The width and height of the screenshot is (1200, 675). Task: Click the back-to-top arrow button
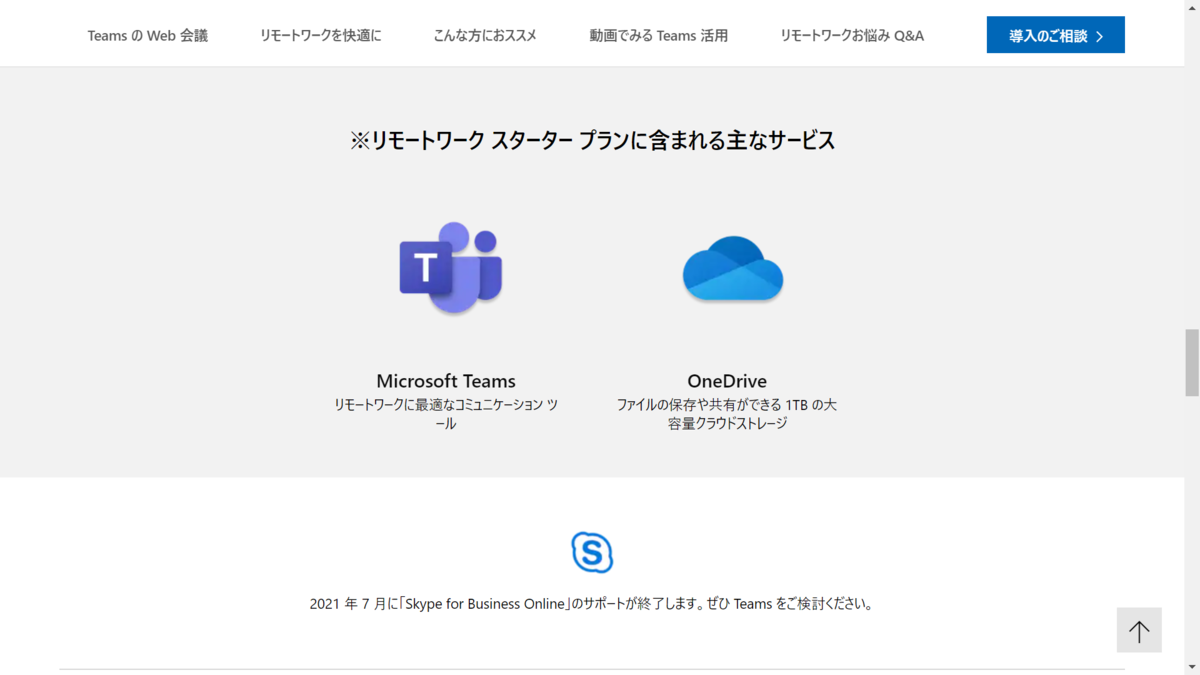point(1139,630)
